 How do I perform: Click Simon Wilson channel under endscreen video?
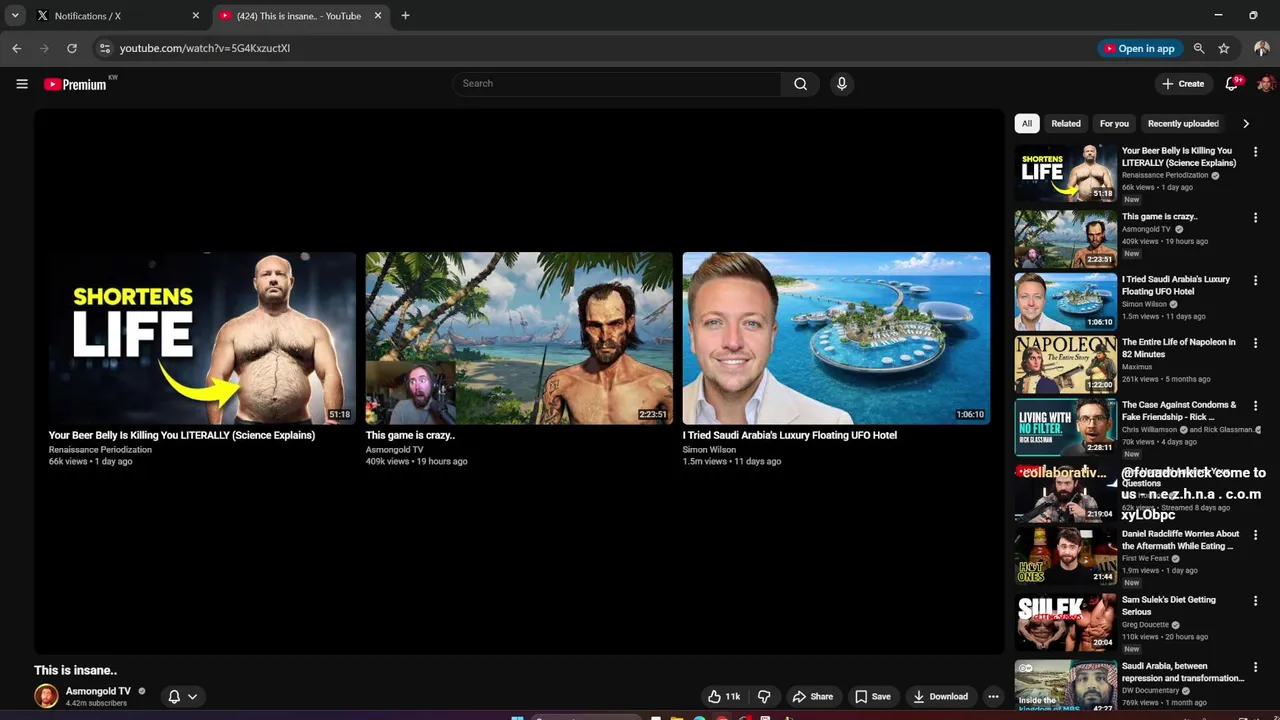click(x=709, y=450)
